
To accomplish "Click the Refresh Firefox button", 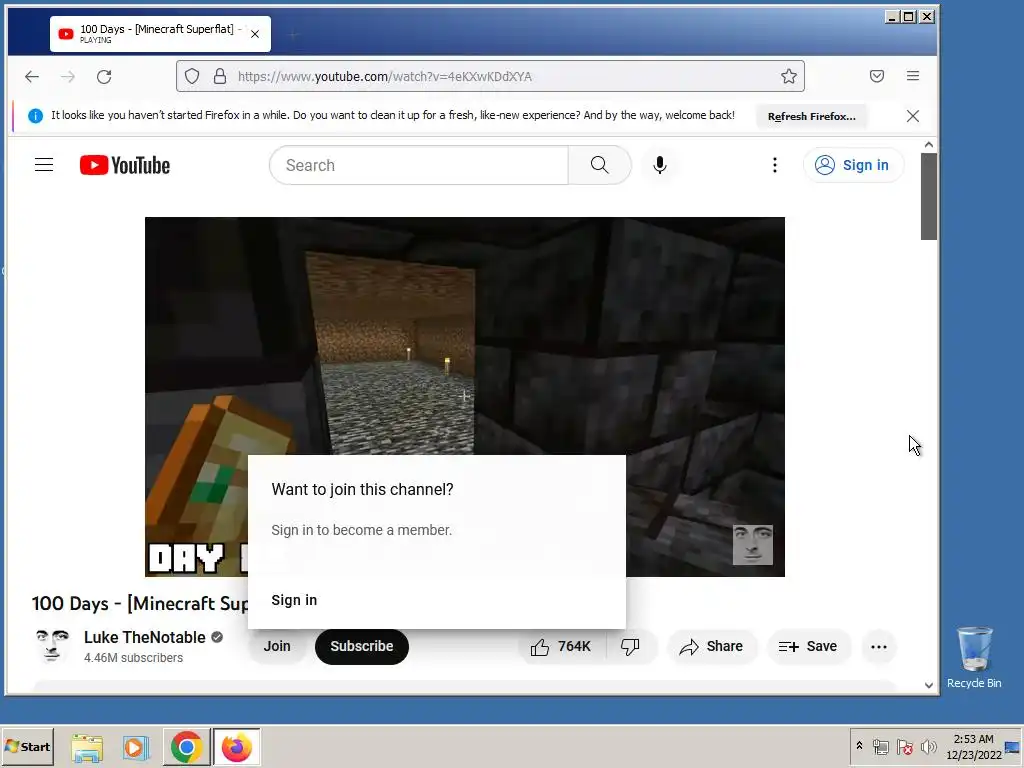I will 811,116.
